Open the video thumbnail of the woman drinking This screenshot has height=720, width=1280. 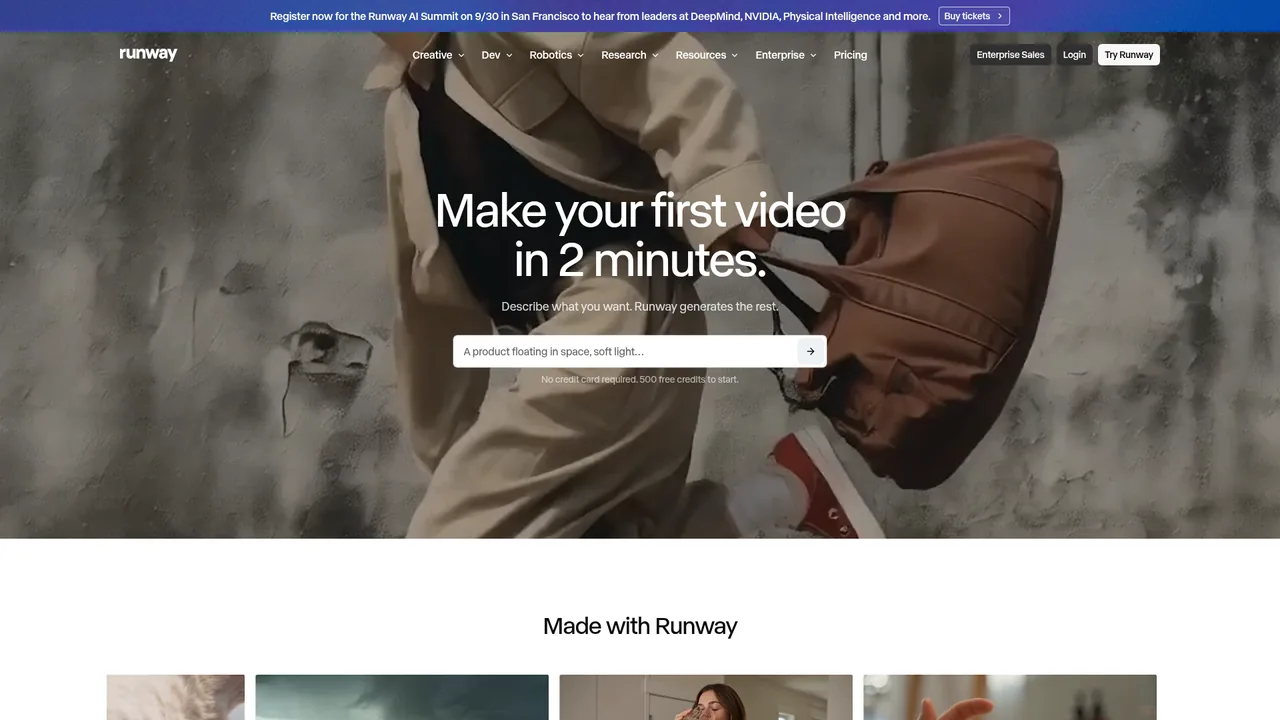pyautogui.click(x=706, y=697)
